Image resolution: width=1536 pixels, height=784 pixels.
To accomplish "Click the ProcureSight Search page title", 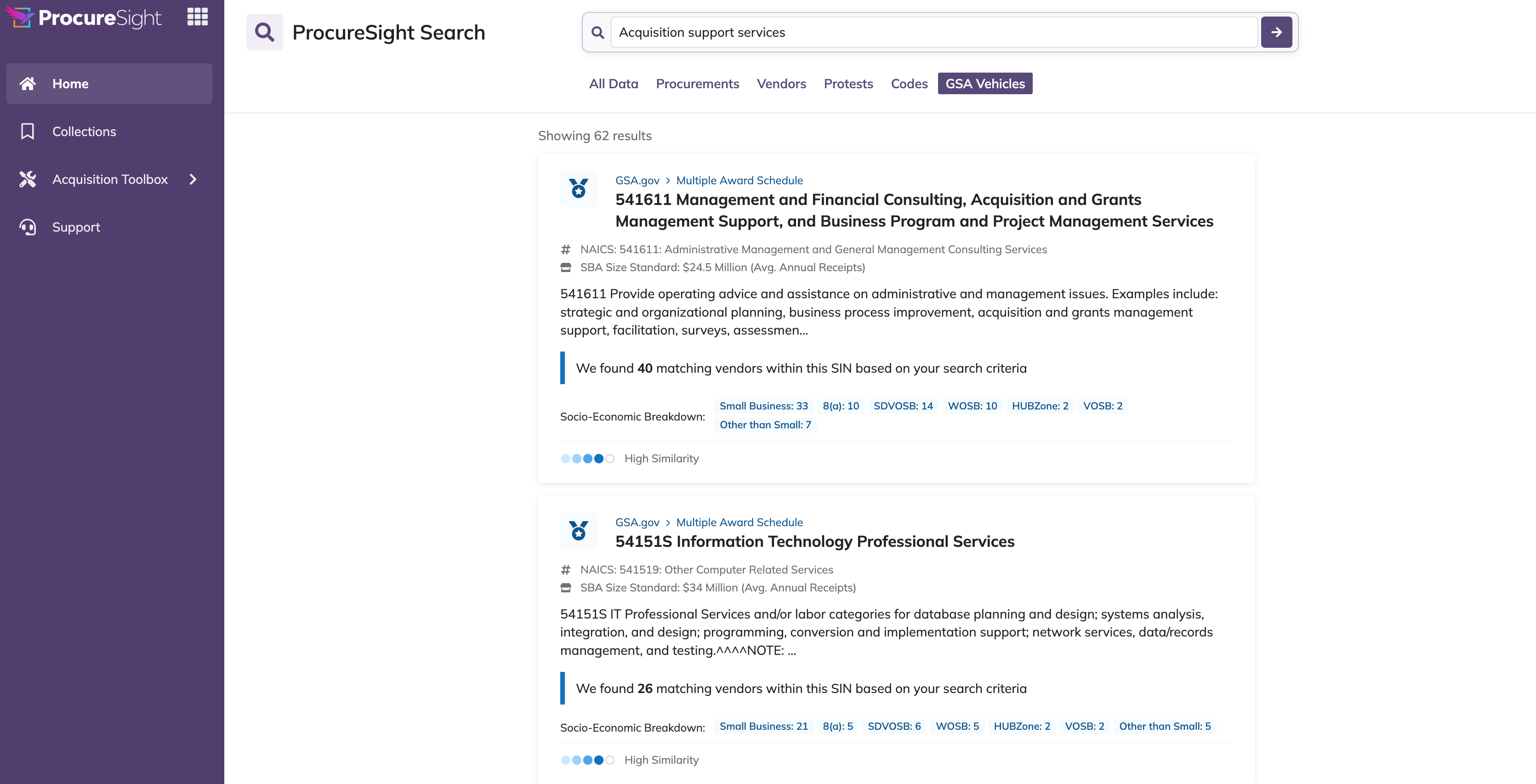I will point(388,32).
